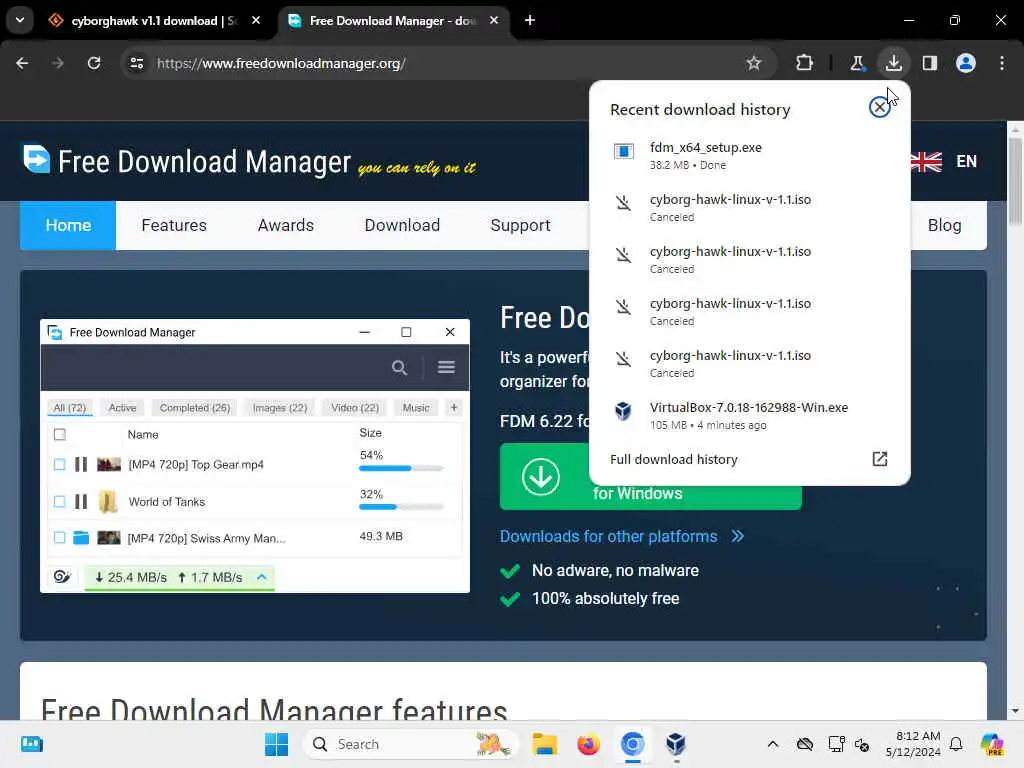Screen dimensions: 1024x768
Task: Select the Active filter tab
Action: (122, 408)
